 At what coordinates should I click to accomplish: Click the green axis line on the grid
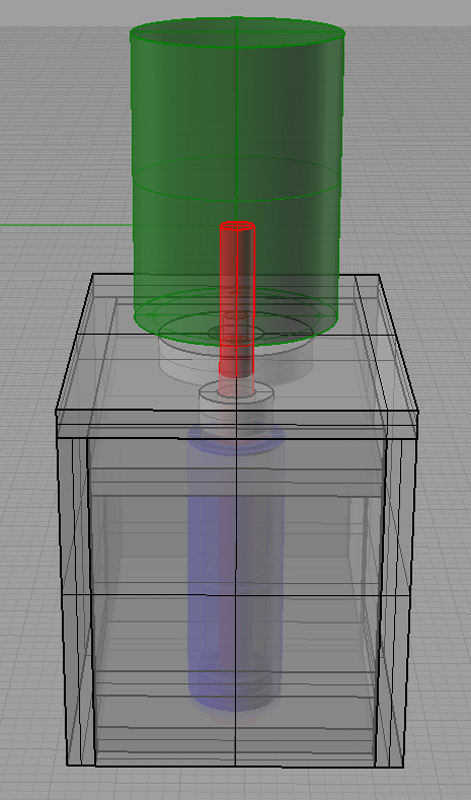pyautogui.click(x=66, y=224)
